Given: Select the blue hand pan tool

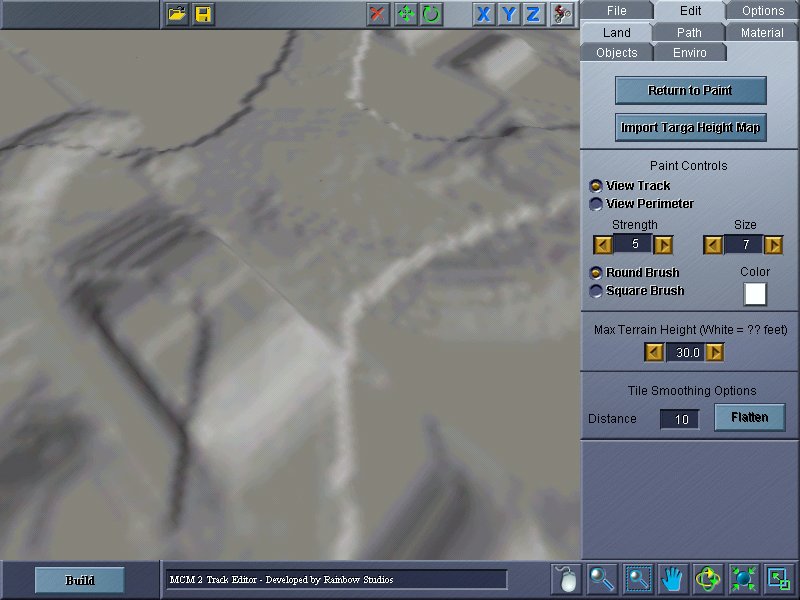Looking at the screenshot, I should pyautogui.click(x=672, y=579).
